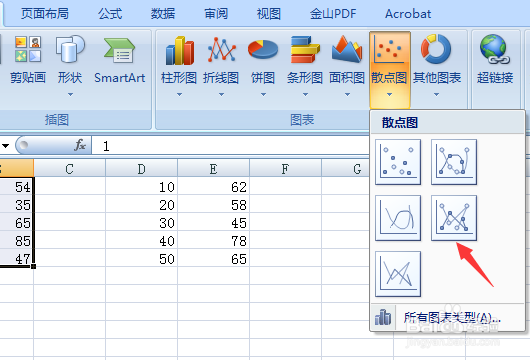Click into the formula bar input
Viewport: 530px width, 360px height.
(230, 146)
